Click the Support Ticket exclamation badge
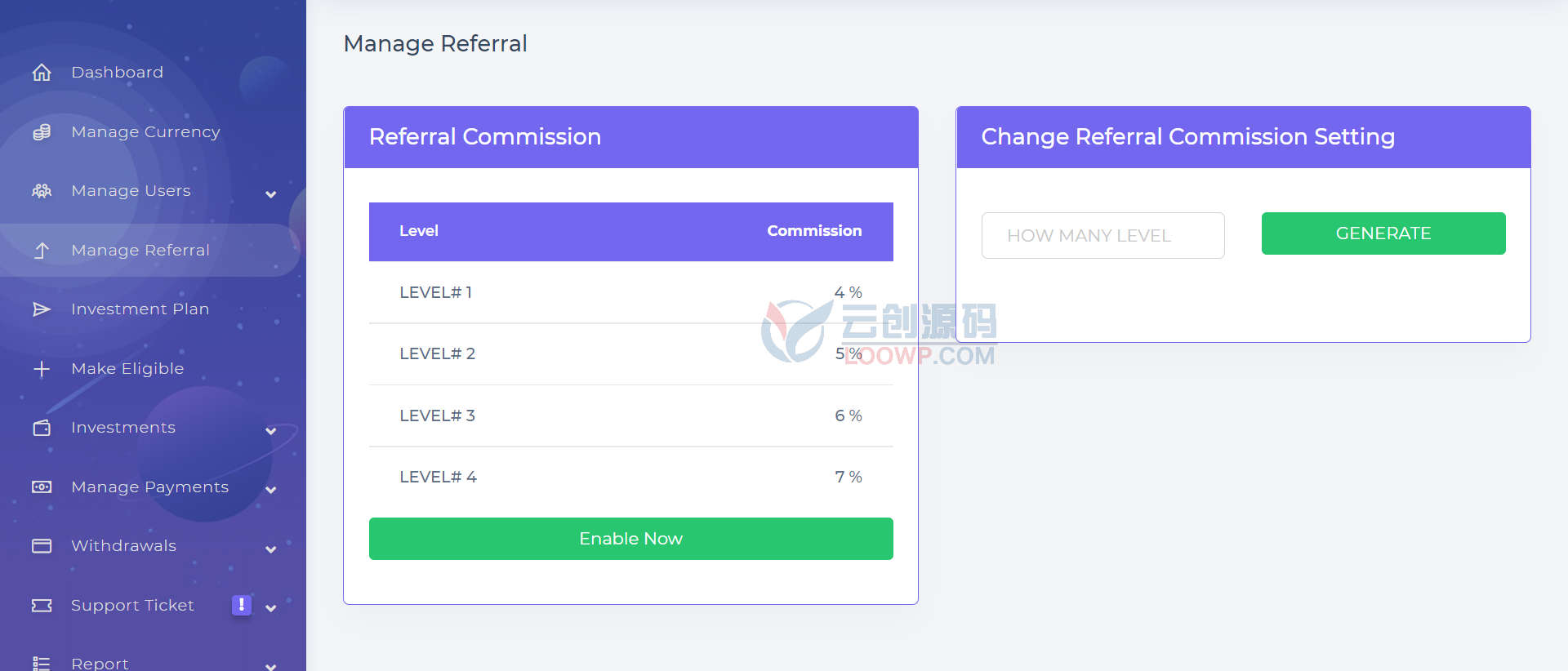Viewport: 1568px width, 671px height. pos(241,605)
